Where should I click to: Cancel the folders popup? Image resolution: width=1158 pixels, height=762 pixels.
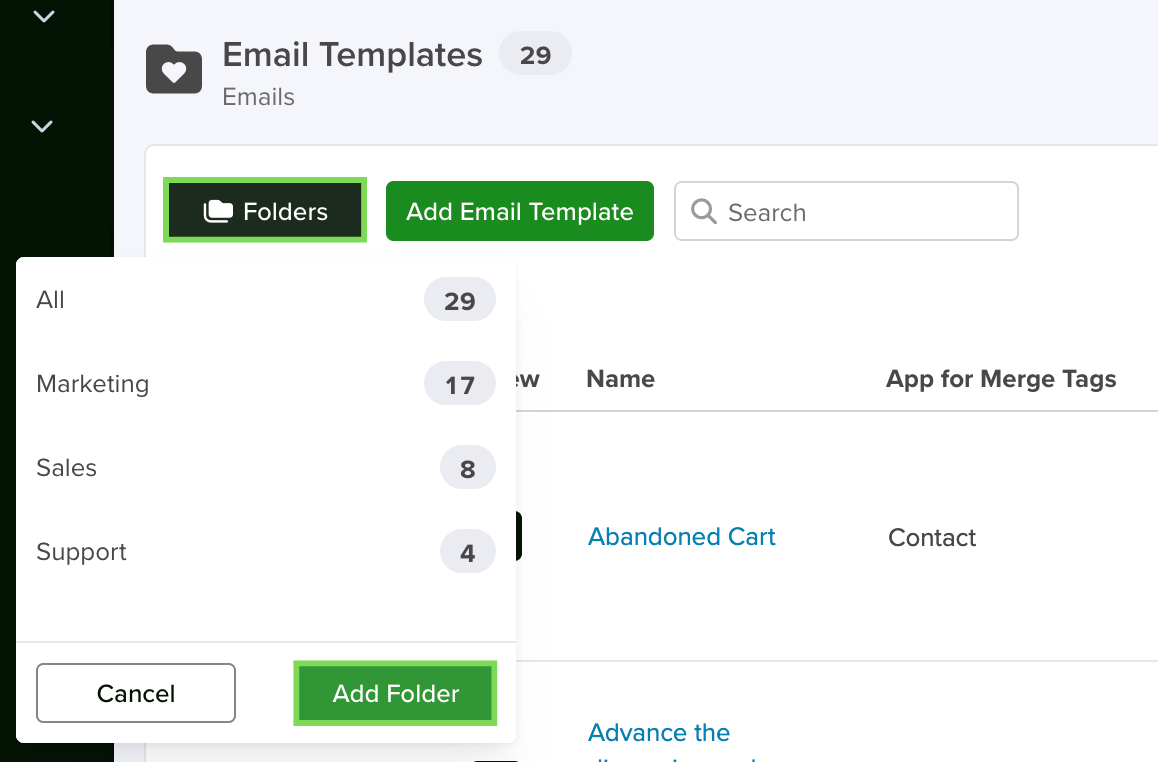[x=136, y=693]
